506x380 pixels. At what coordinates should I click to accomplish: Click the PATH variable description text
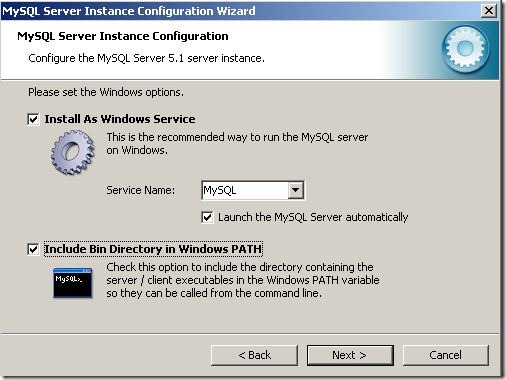point(243,280)
